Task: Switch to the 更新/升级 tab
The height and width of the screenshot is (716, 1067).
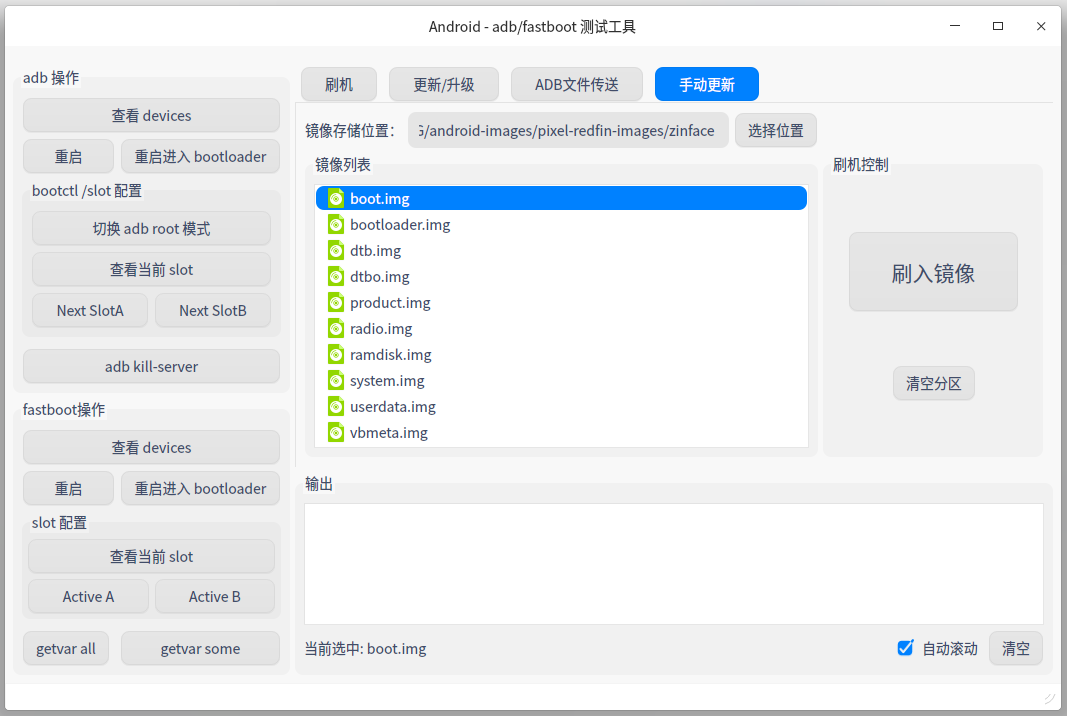Action: [x=444, y=85]
